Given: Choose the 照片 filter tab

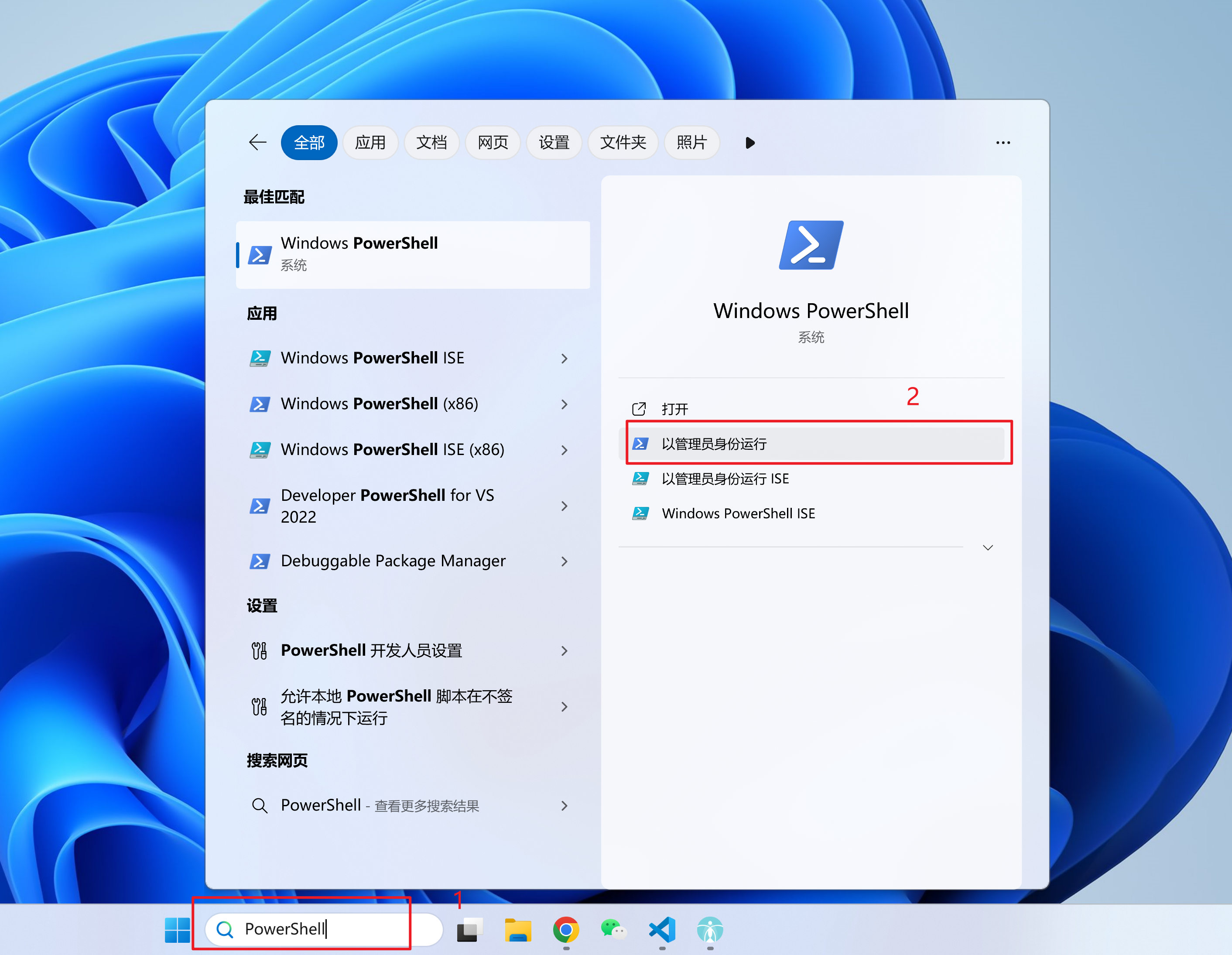Looking at the screenshot, I should click(x=691, y=142).
